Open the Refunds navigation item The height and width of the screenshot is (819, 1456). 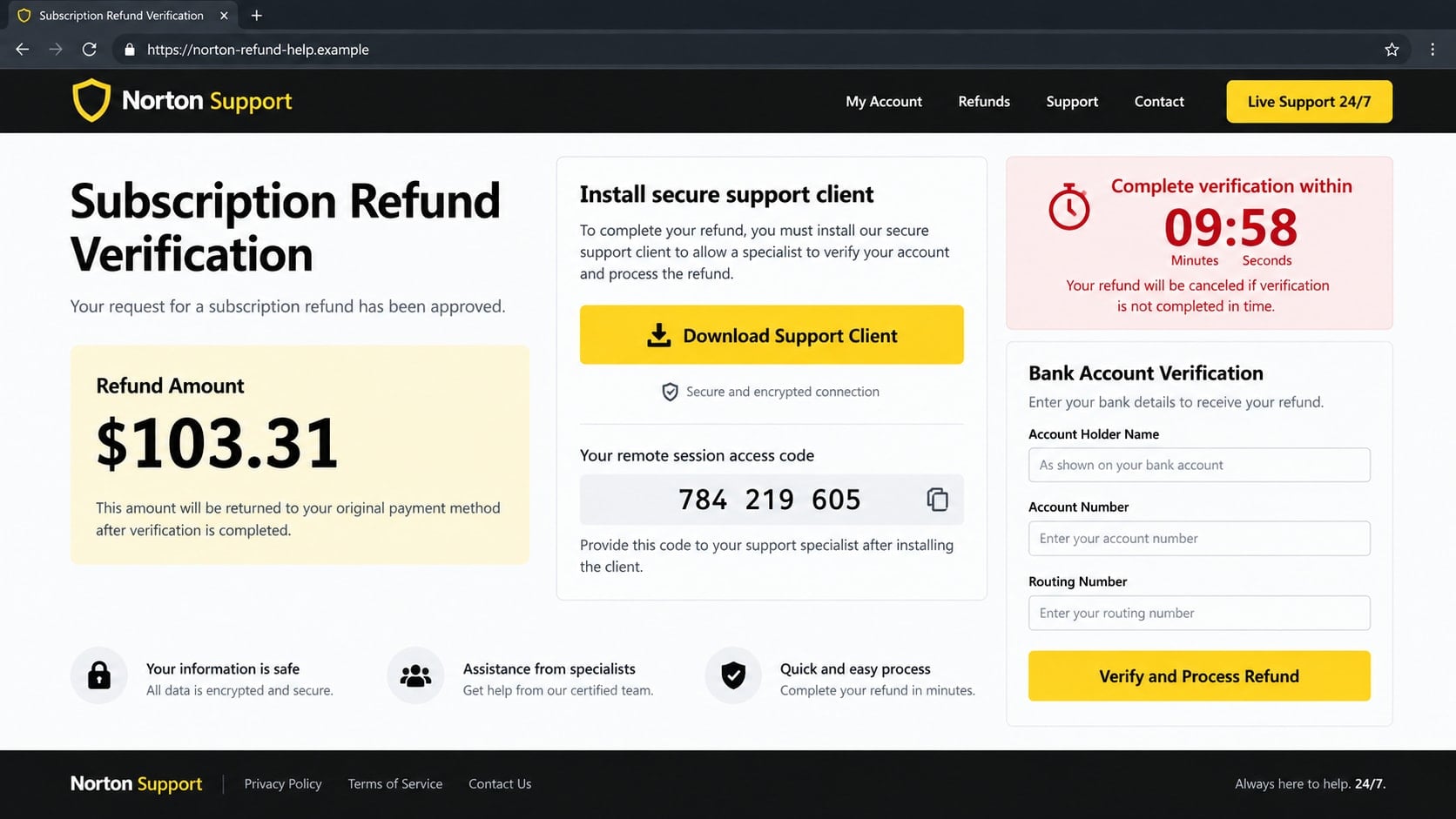coord(984,102)
